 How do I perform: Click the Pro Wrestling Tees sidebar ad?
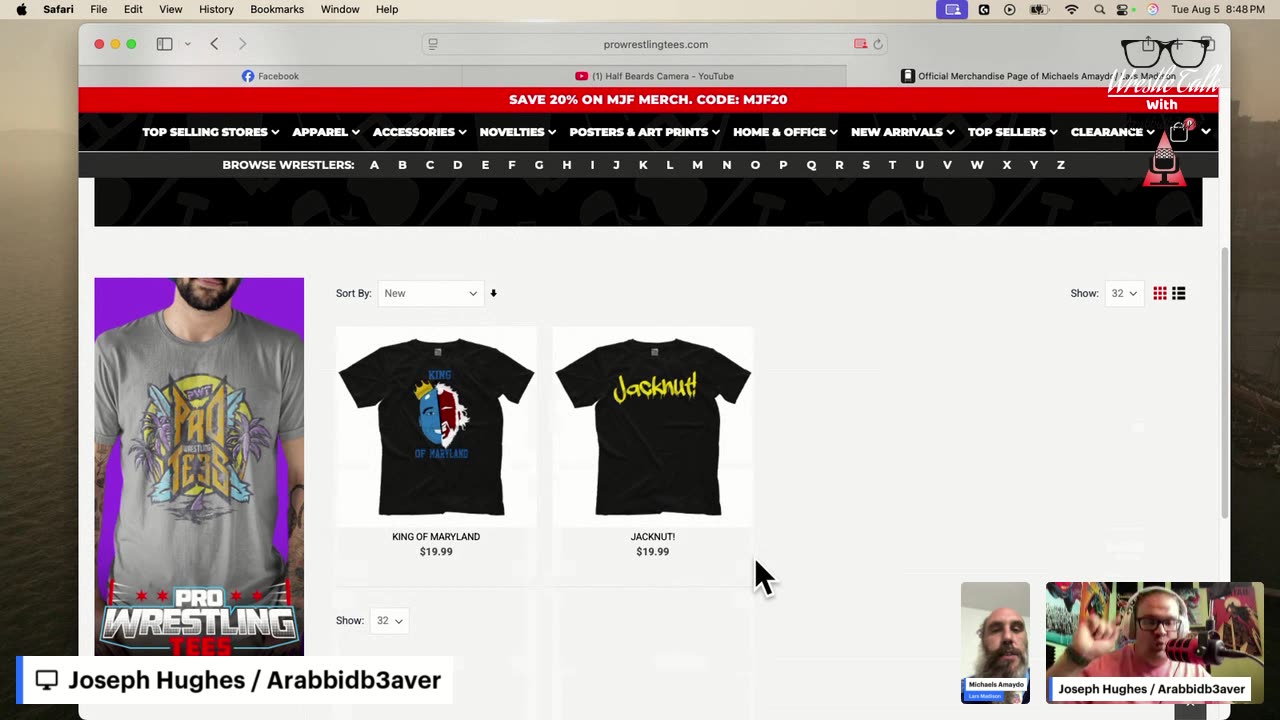tap(199, 466)
